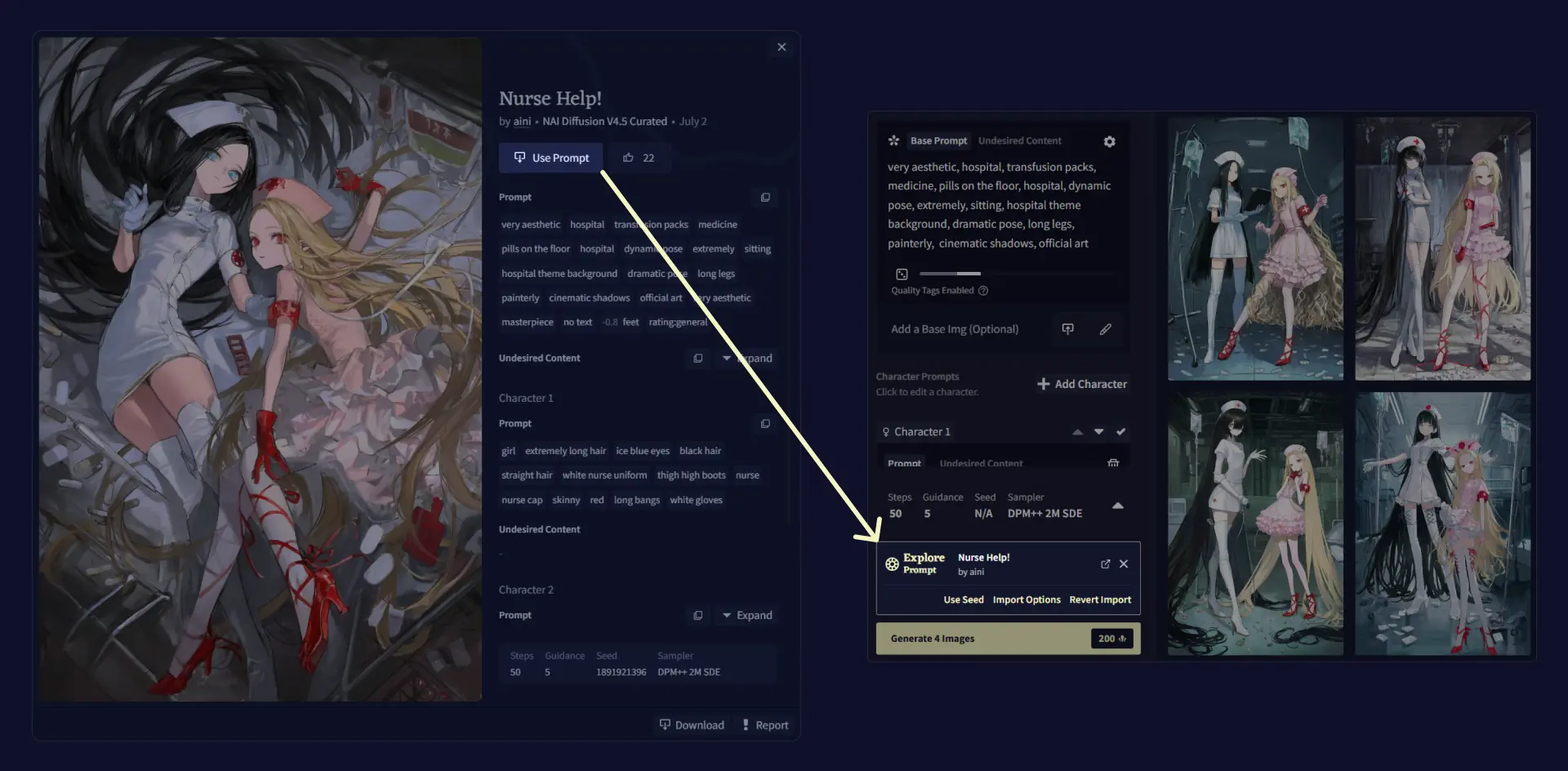Delete Character 1 with the trash icon

[x=1112, y=463]
